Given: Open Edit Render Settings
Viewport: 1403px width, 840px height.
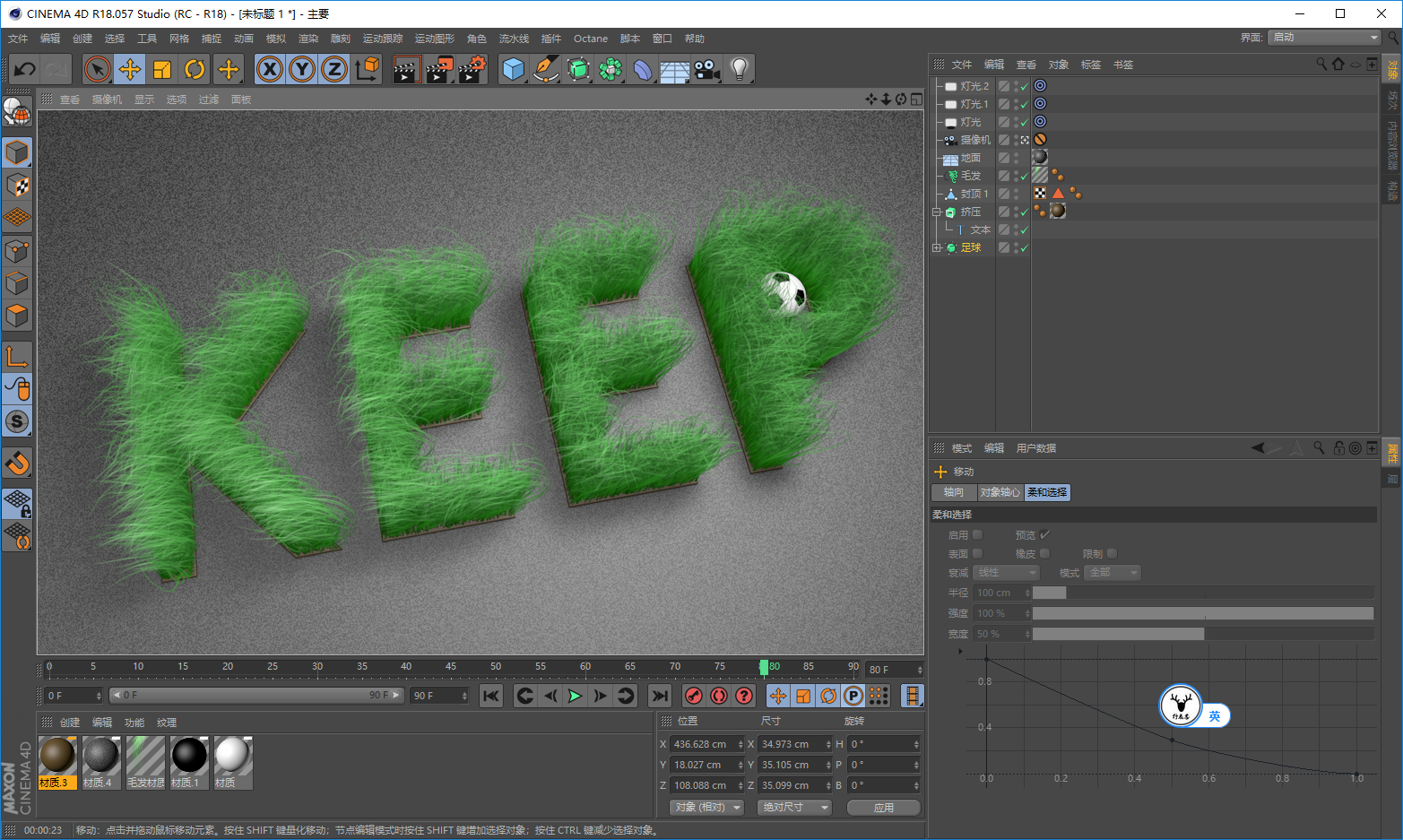Looking at the screenshot, I should click(472, 69).
